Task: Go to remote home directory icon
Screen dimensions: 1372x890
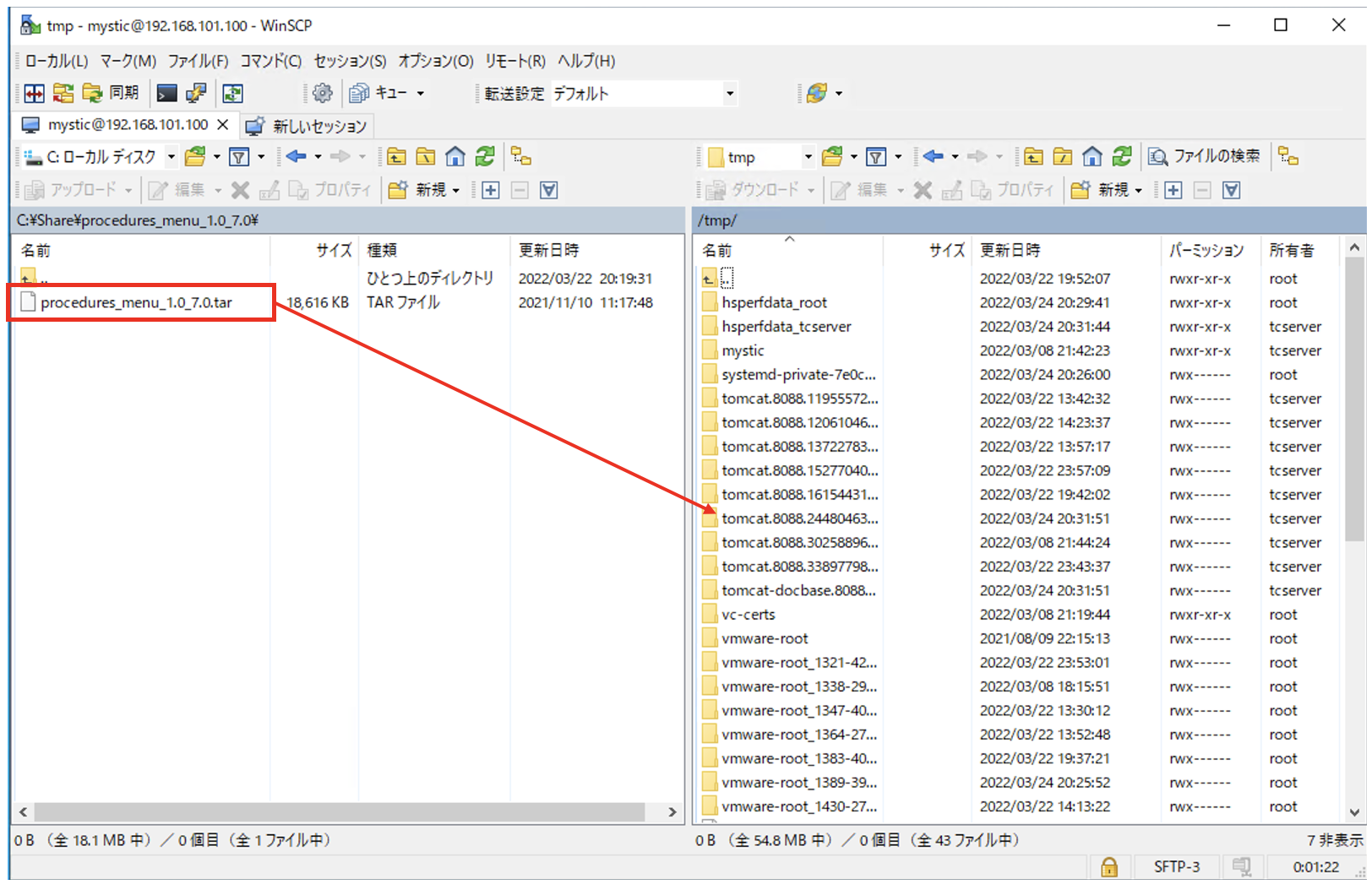Action: (1092, 156)
